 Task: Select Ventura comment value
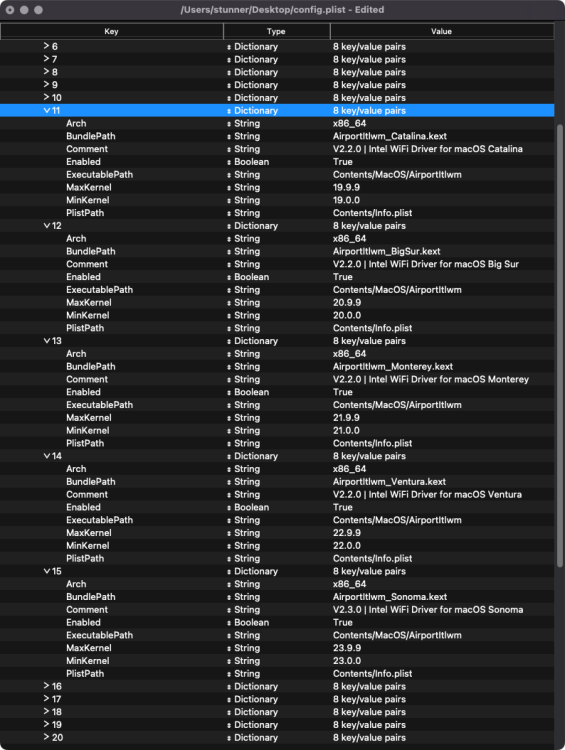tap(427, 495)
